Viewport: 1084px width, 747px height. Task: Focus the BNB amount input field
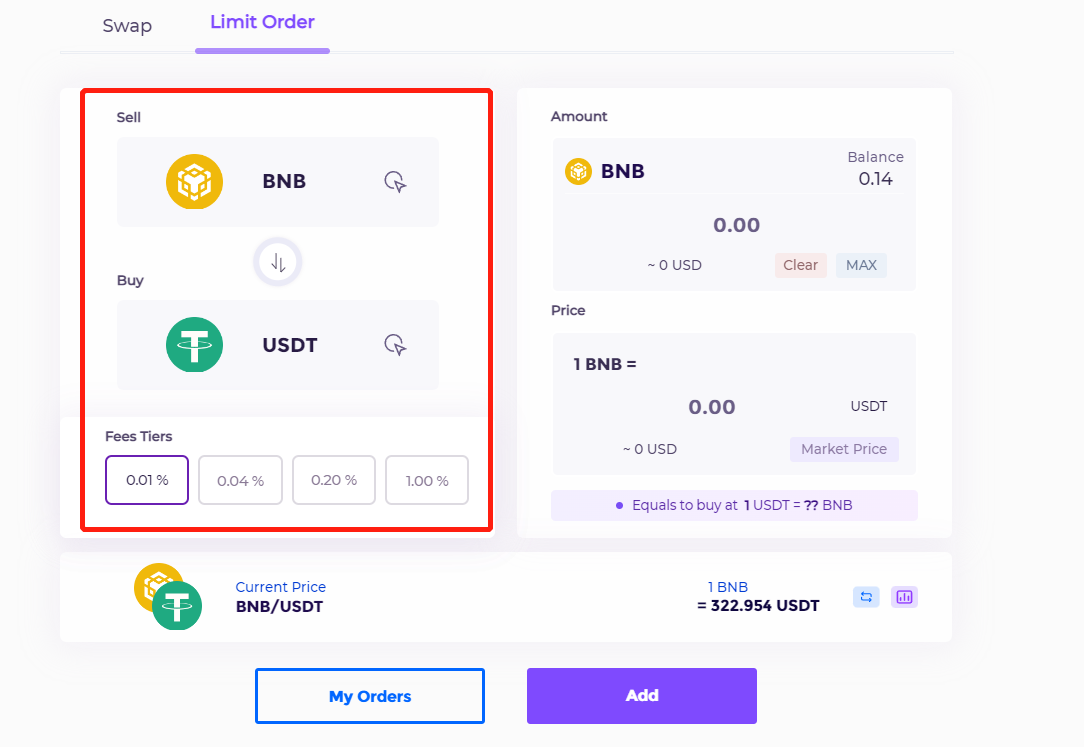(736, 225)
